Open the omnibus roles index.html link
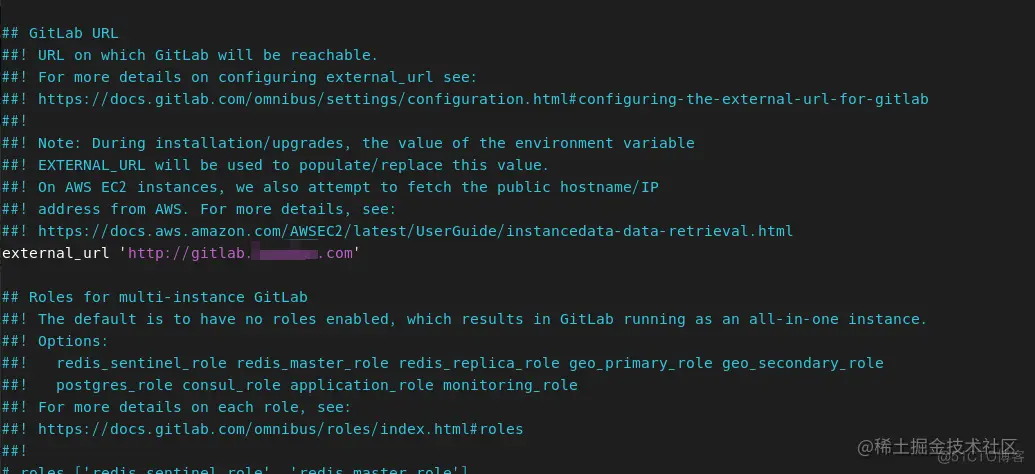Viewport: 1035px width, 474px height. point(280,429)
